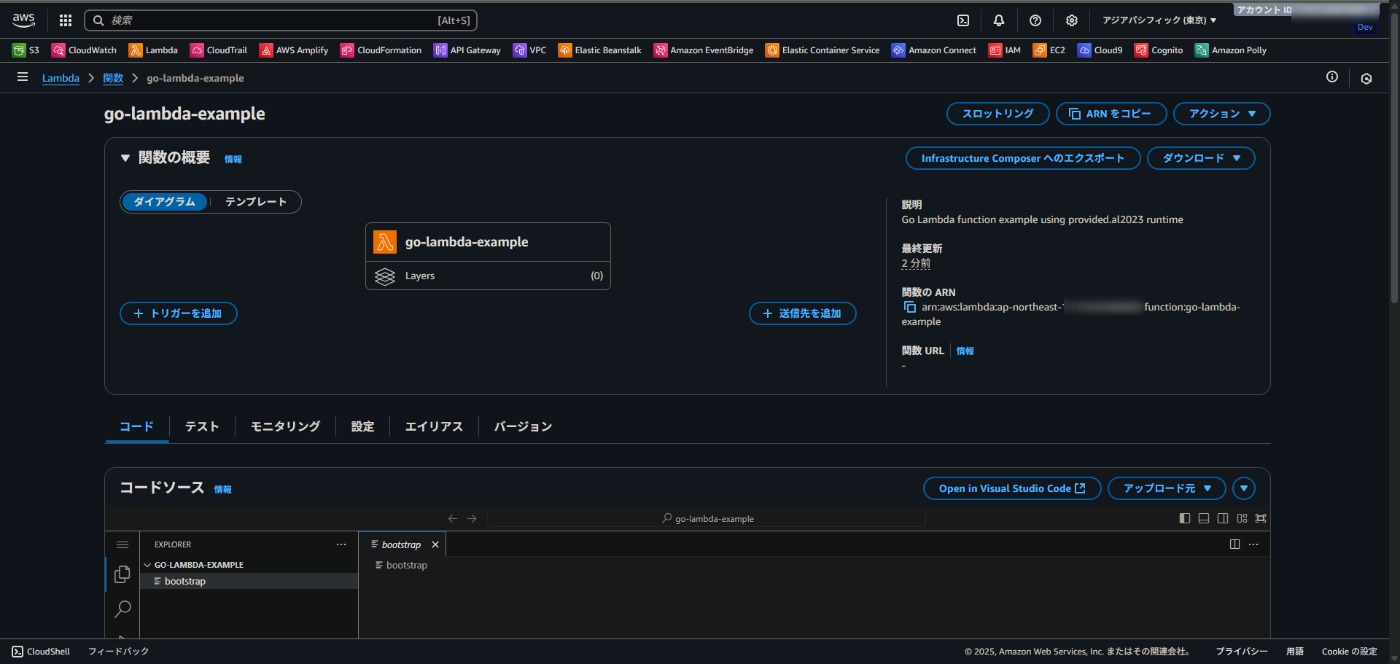Viewport: 1400px width, 664px height.
Task: Switch to the テスト tab
Action: 202,426
